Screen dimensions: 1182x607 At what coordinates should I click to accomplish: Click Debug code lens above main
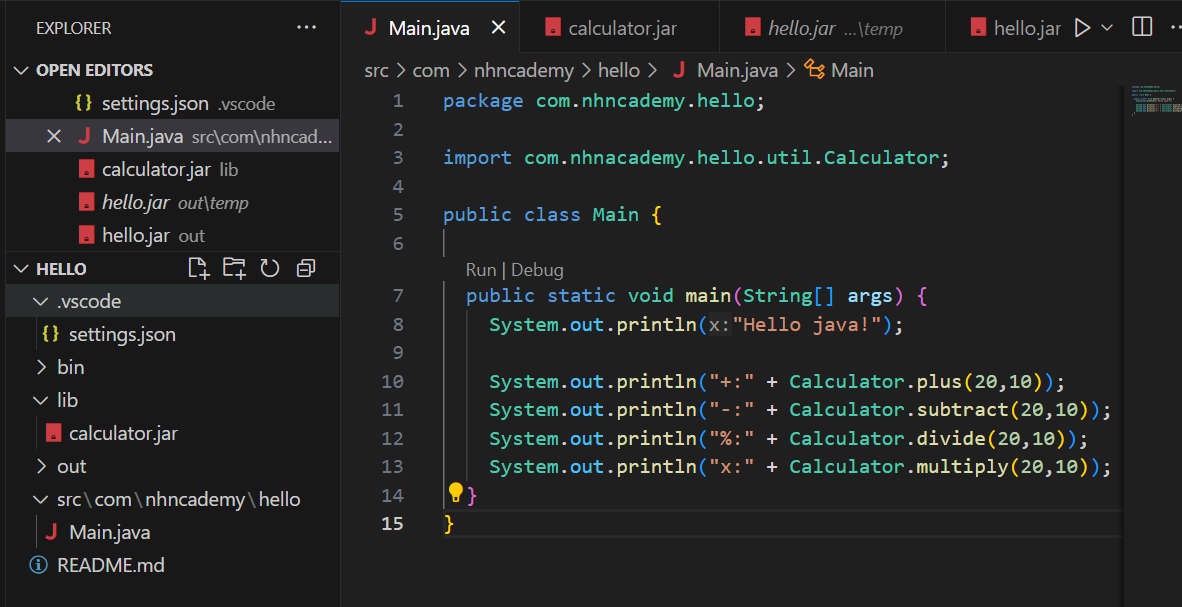pos(537,270)
